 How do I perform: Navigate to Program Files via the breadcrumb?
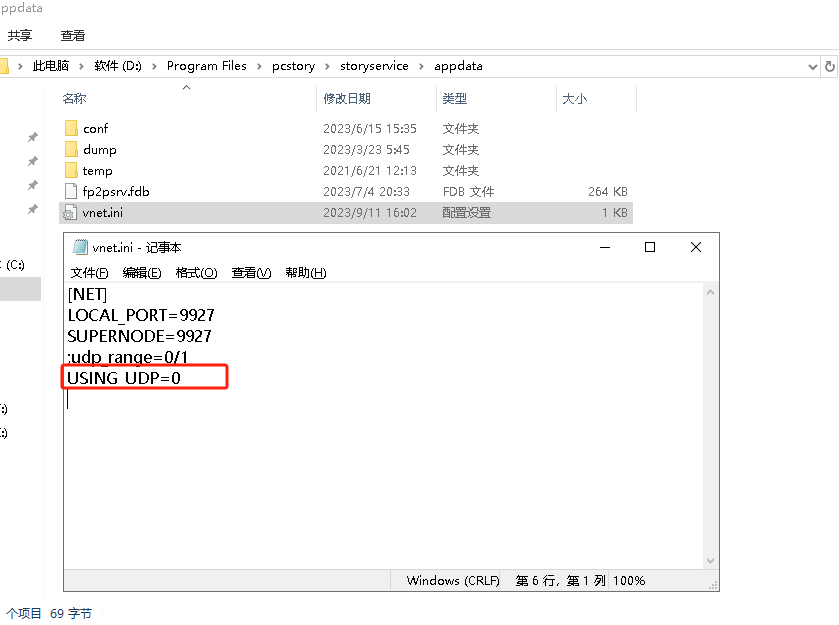(x=206, y=65)
